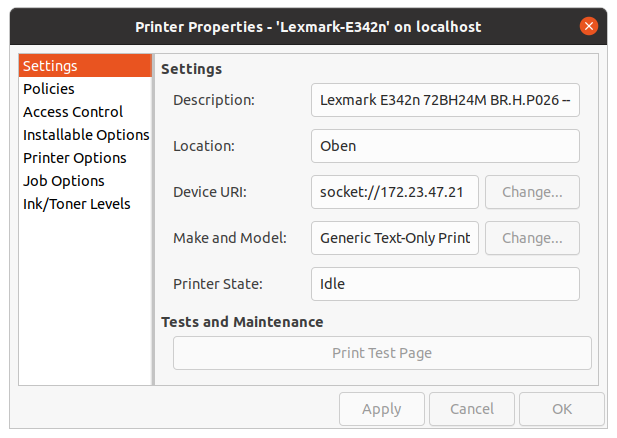The image size is (617, 438).
Task: Click the Device URI socket field
Action: click(395, 192)
